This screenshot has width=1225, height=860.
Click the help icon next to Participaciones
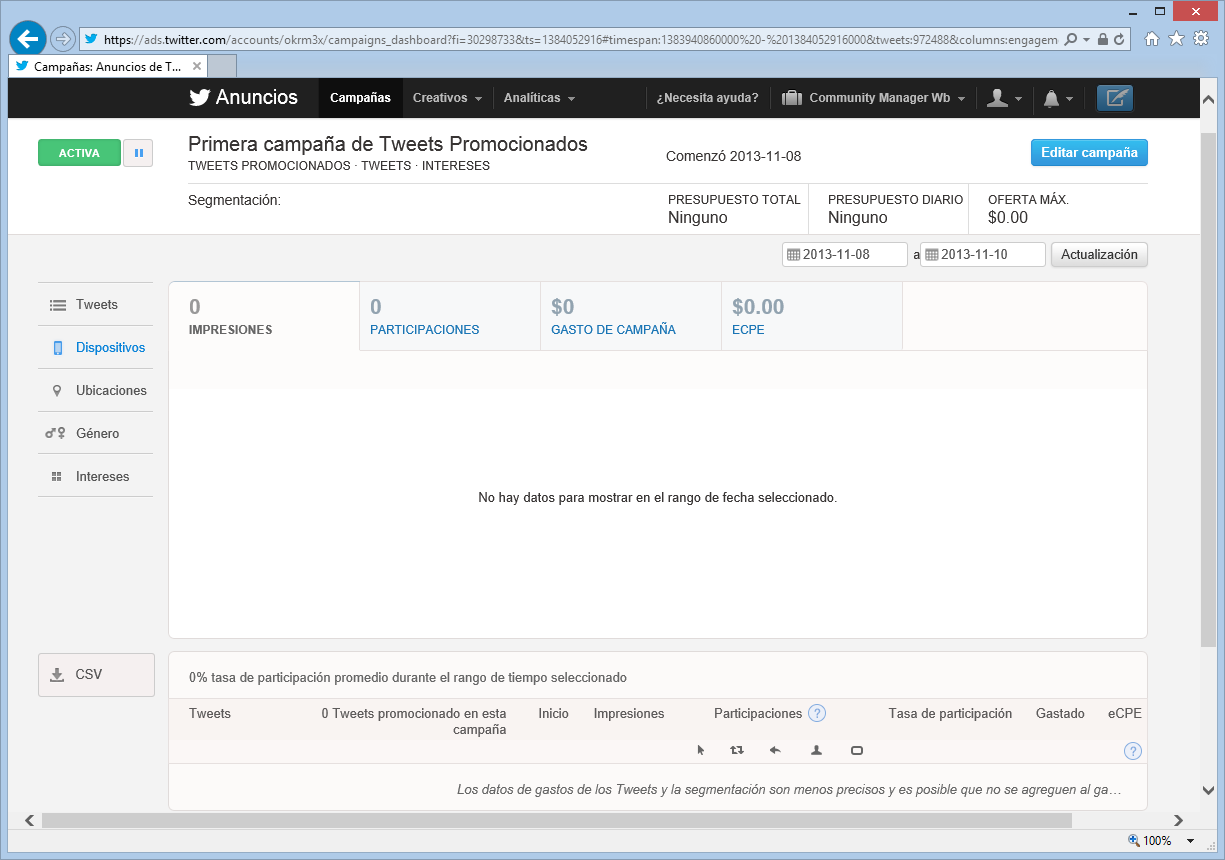817,713
